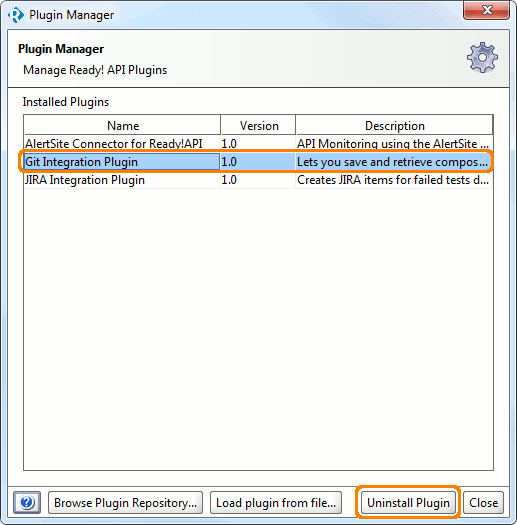
Task: Click Load plugin from file button
Action: 276,503
